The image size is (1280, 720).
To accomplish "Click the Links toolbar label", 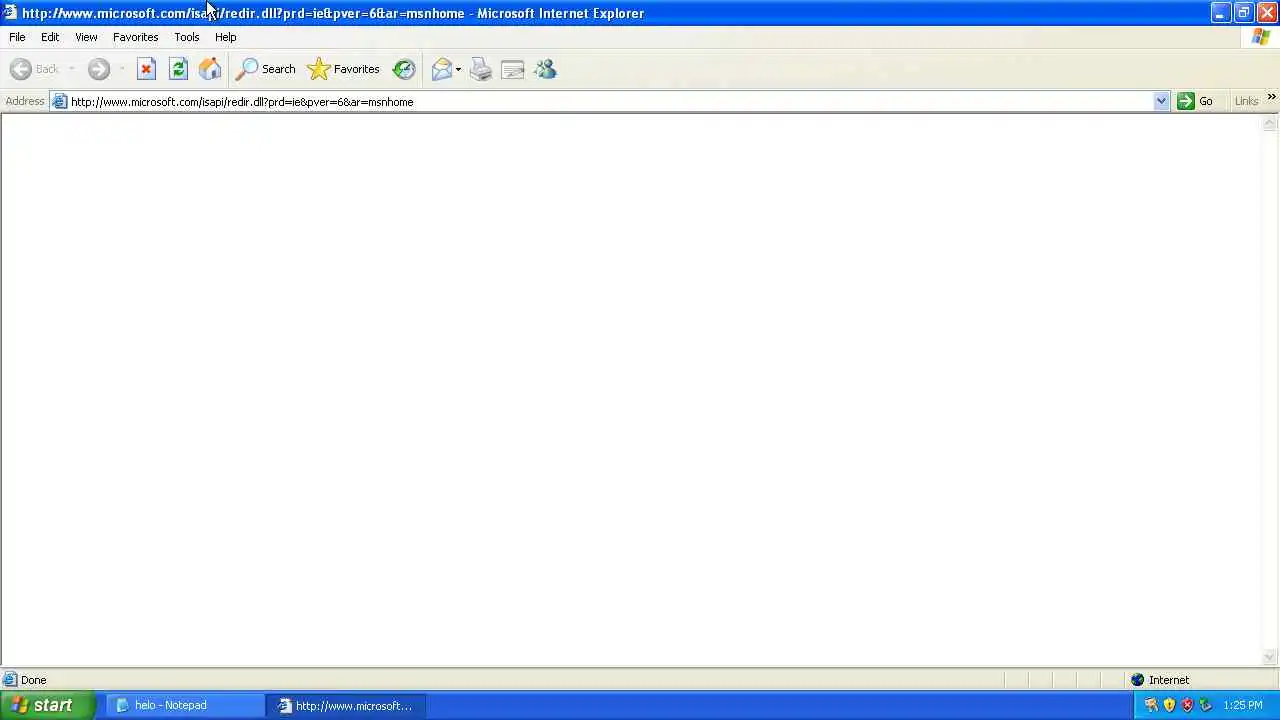I will pyautogui.click(x=1246, y=101).
